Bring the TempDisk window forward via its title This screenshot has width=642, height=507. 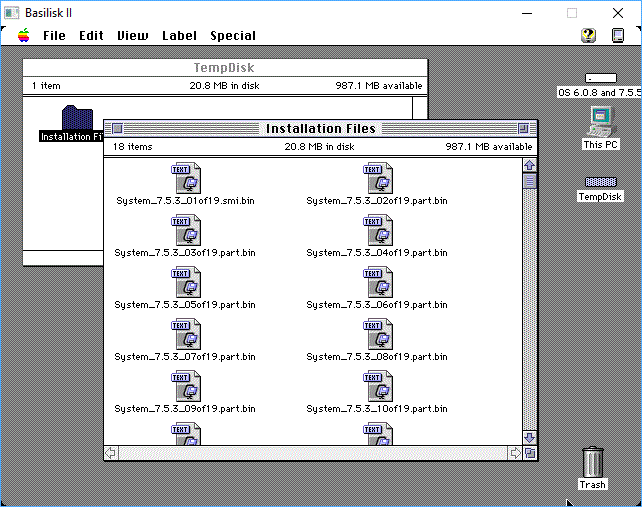tap(225, 68)
